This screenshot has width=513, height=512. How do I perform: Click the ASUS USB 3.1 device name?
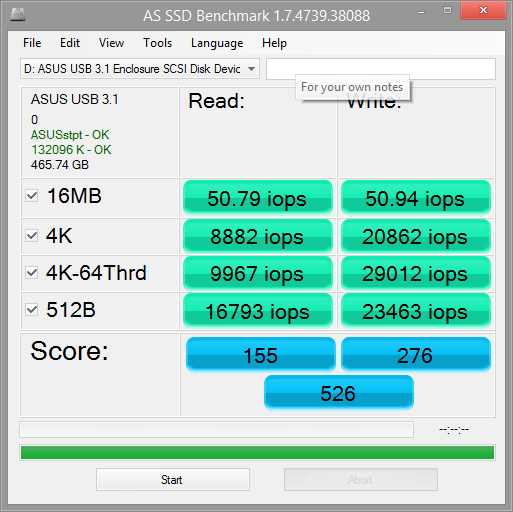[x=75, y=99]
